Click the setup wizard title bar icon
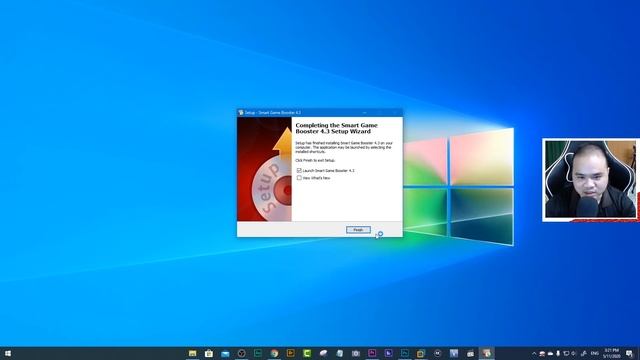640x360 pixels. click(241, 112)
